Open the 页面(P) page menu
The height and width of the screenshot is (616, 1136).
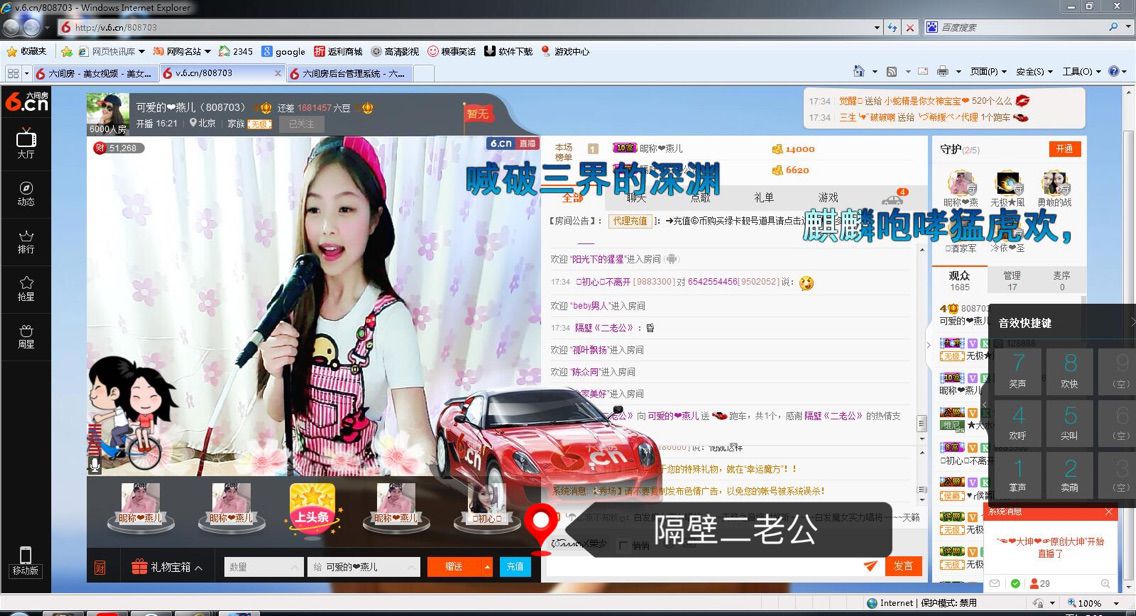987,71
